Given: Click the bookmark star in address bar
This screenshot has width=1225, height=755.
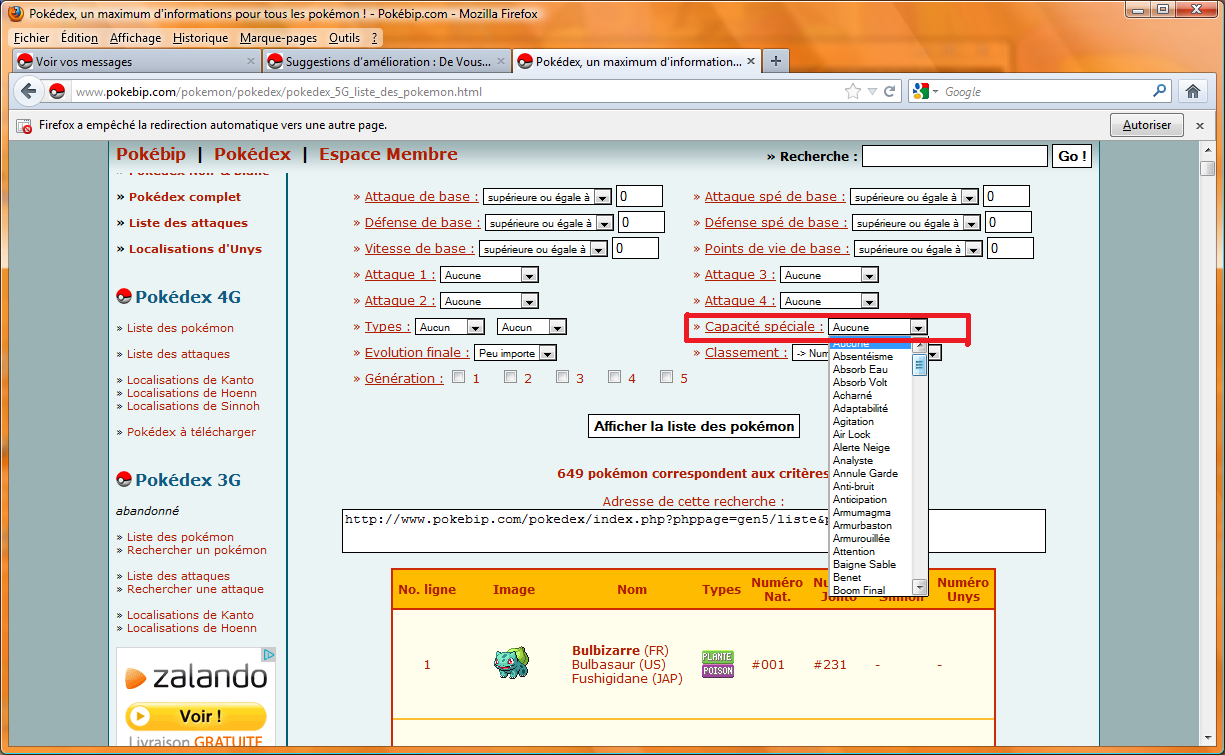Looking at the screenshot, I should [853, 91].
